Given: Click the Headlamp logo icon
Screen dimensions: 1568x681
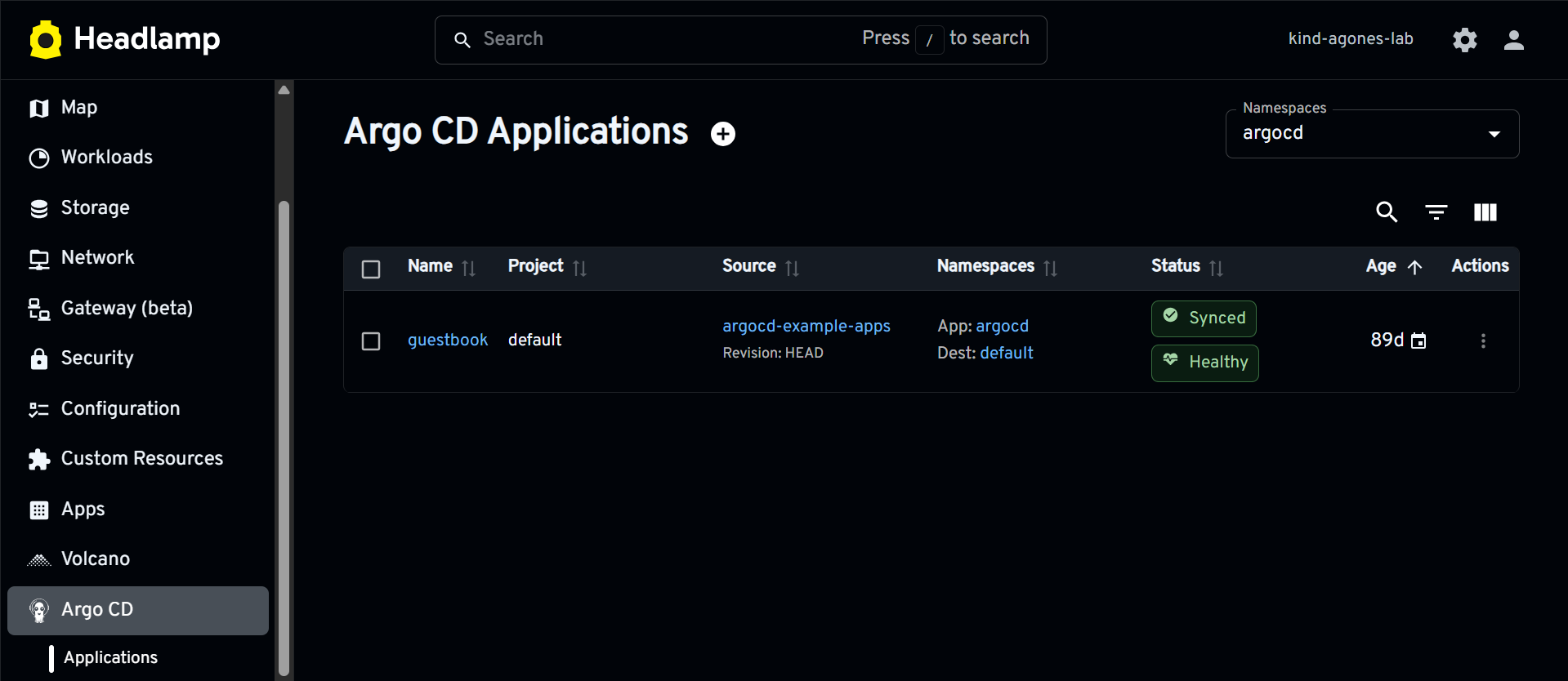Looking at the screenshot, I should point(46,39).
